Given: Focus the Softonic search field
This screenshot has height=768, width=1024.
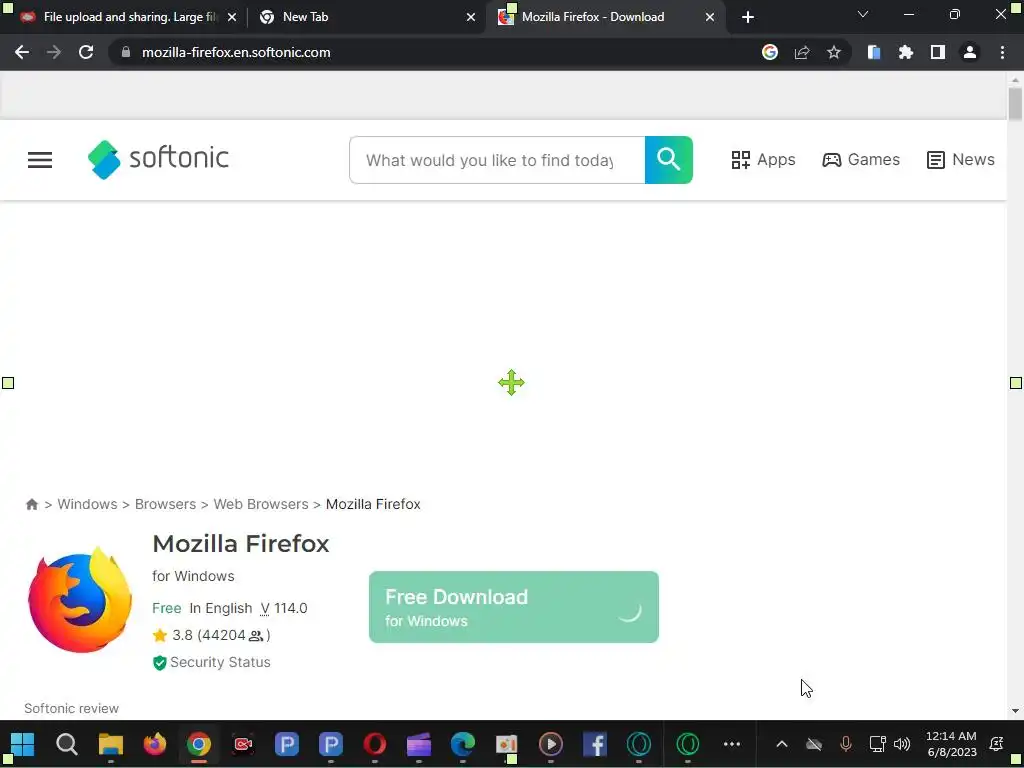Looking at the screenshot, I should [497, 160].
